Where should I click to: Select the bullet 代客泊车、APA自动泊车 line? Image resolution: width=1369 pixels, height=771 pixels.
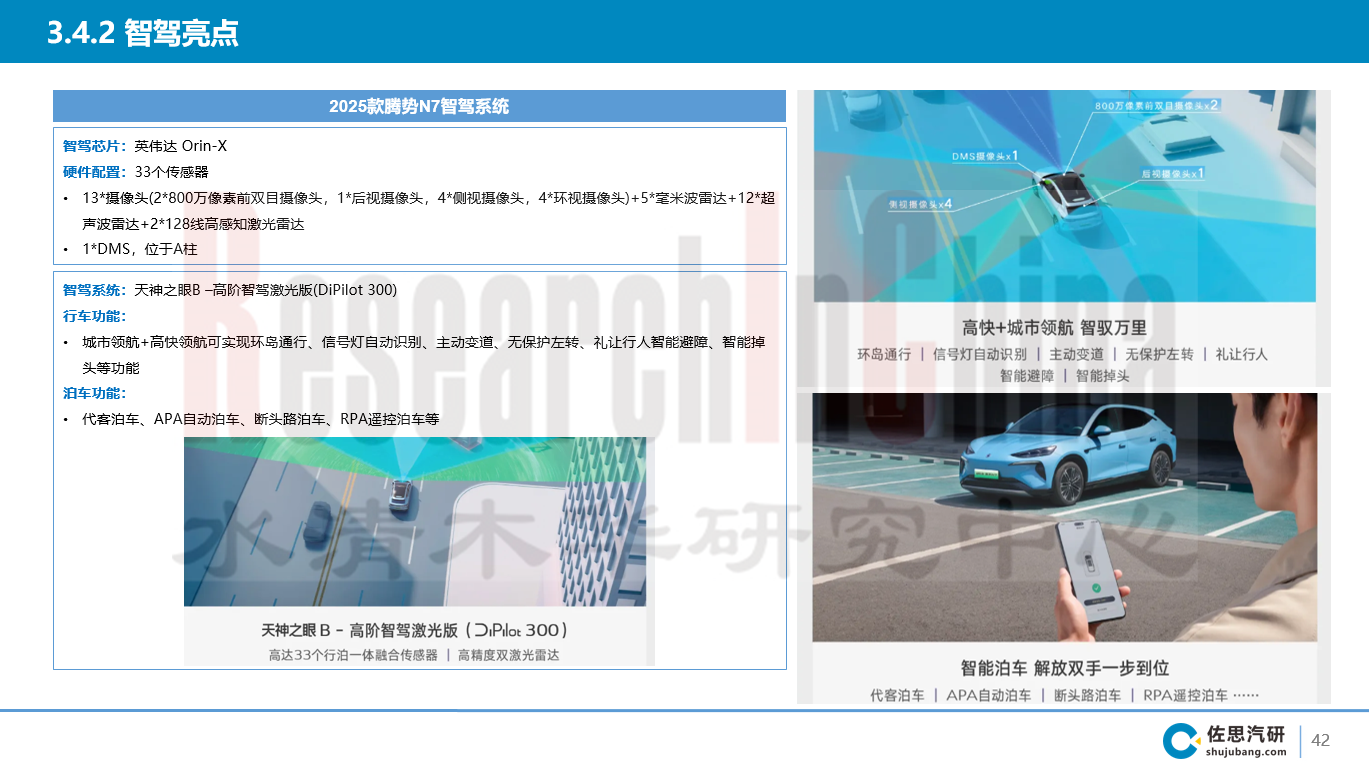[x=251, y=420]
